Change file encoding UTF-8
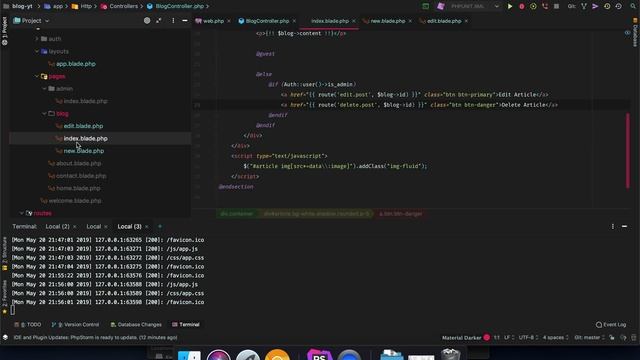This screenshot has width=640, height=360. 528,338
